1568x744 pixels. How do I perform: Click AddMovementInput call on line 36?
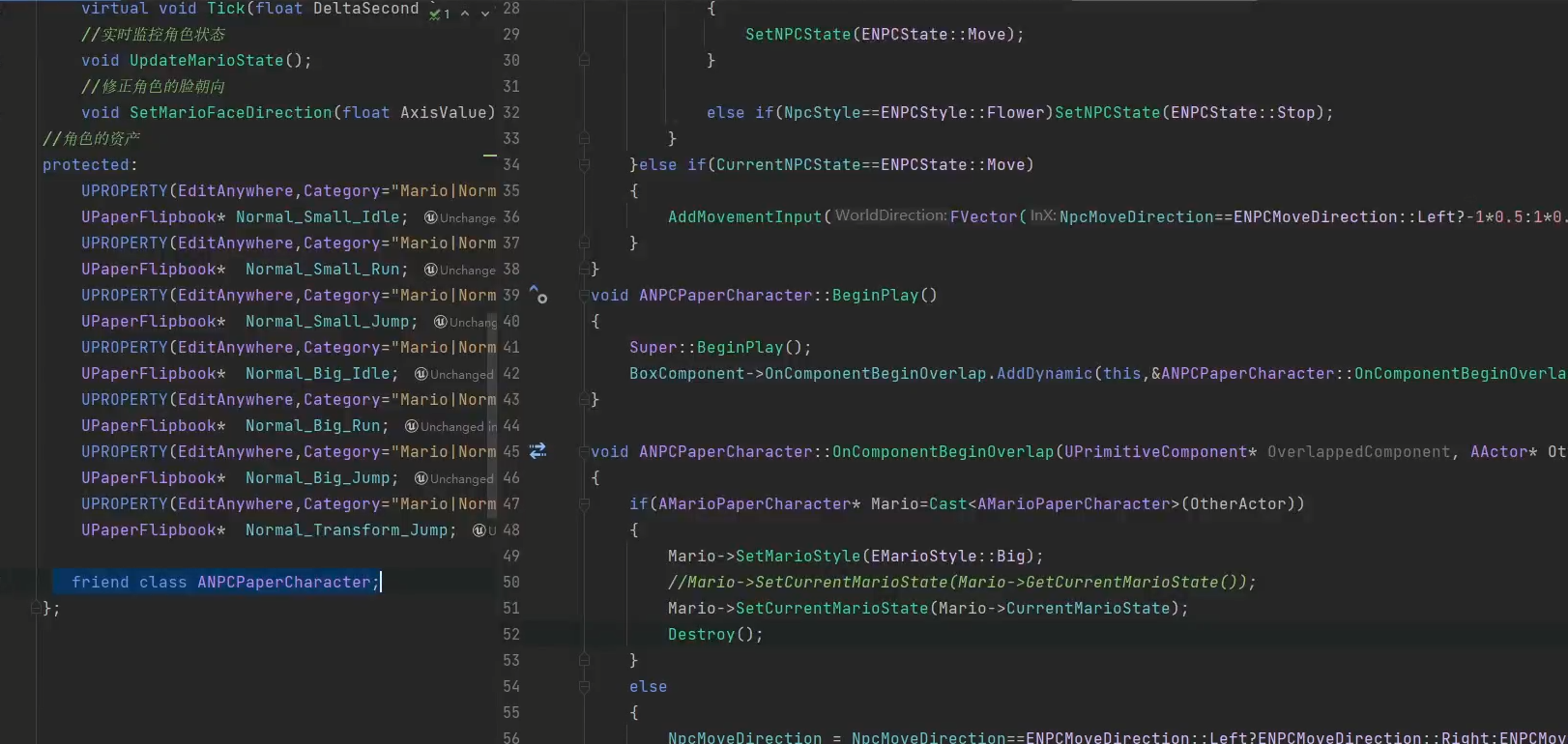coord(744,216)
